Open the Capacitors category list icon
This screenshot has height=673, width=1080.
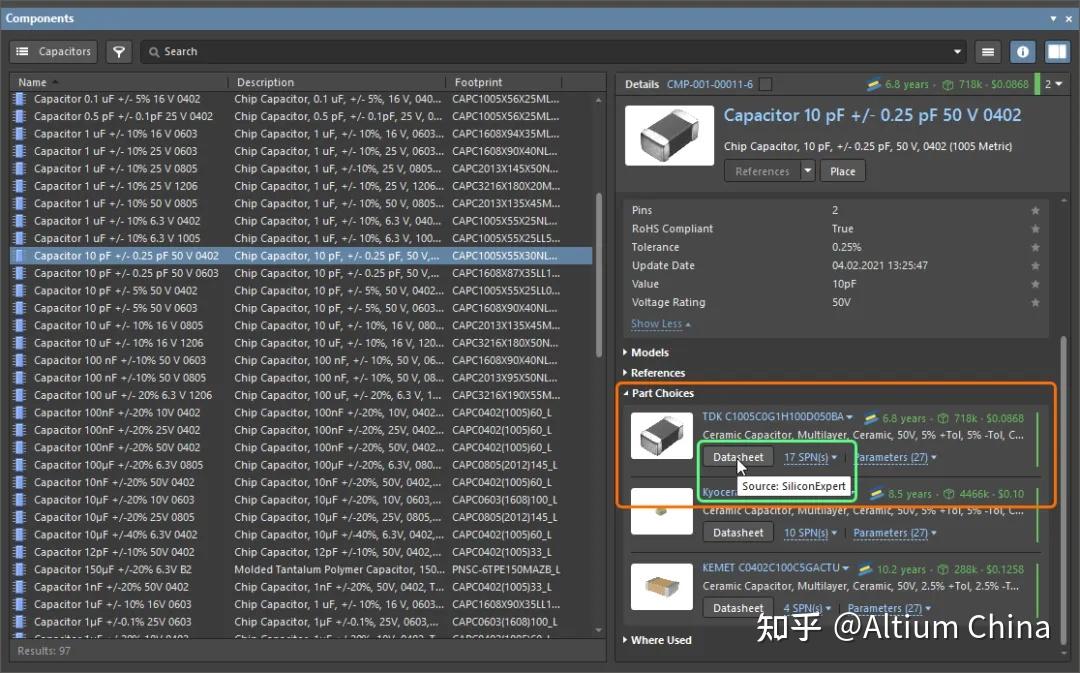click(22, 51)
